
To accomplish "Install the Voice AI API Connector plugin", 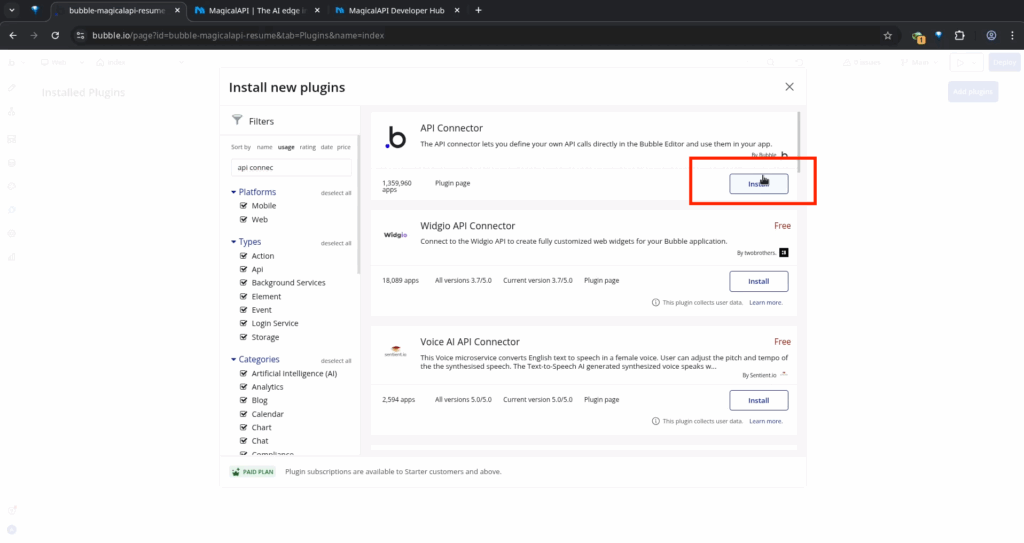I will (x=758, y=400).
